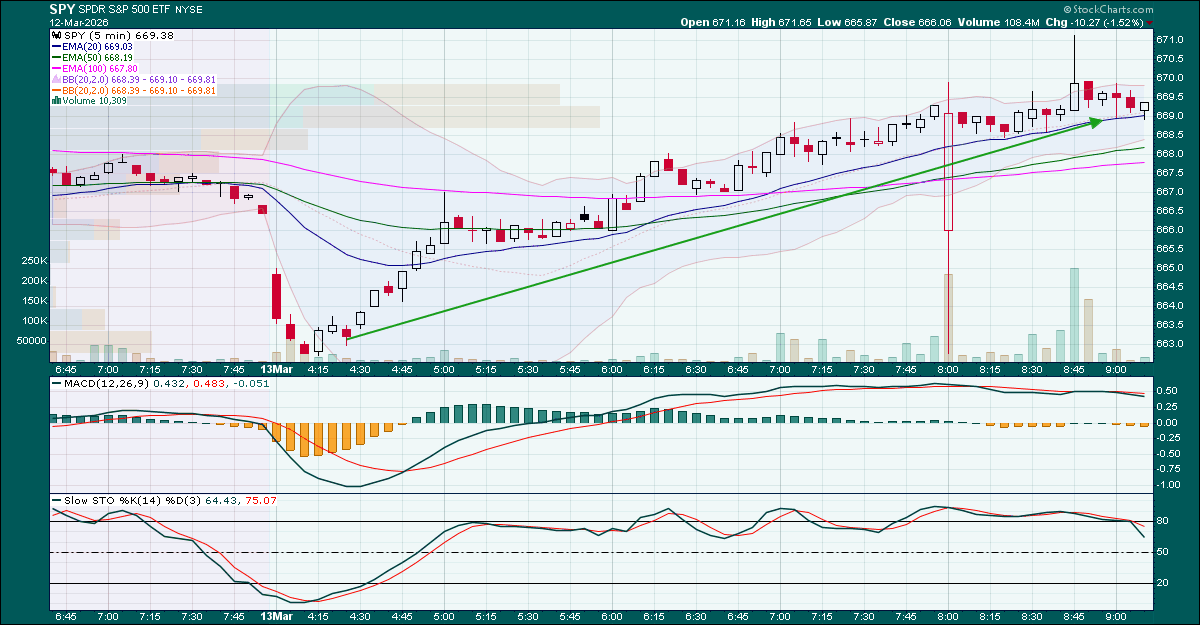Click the 670.0 price axis label

[x=1171, y=78]
